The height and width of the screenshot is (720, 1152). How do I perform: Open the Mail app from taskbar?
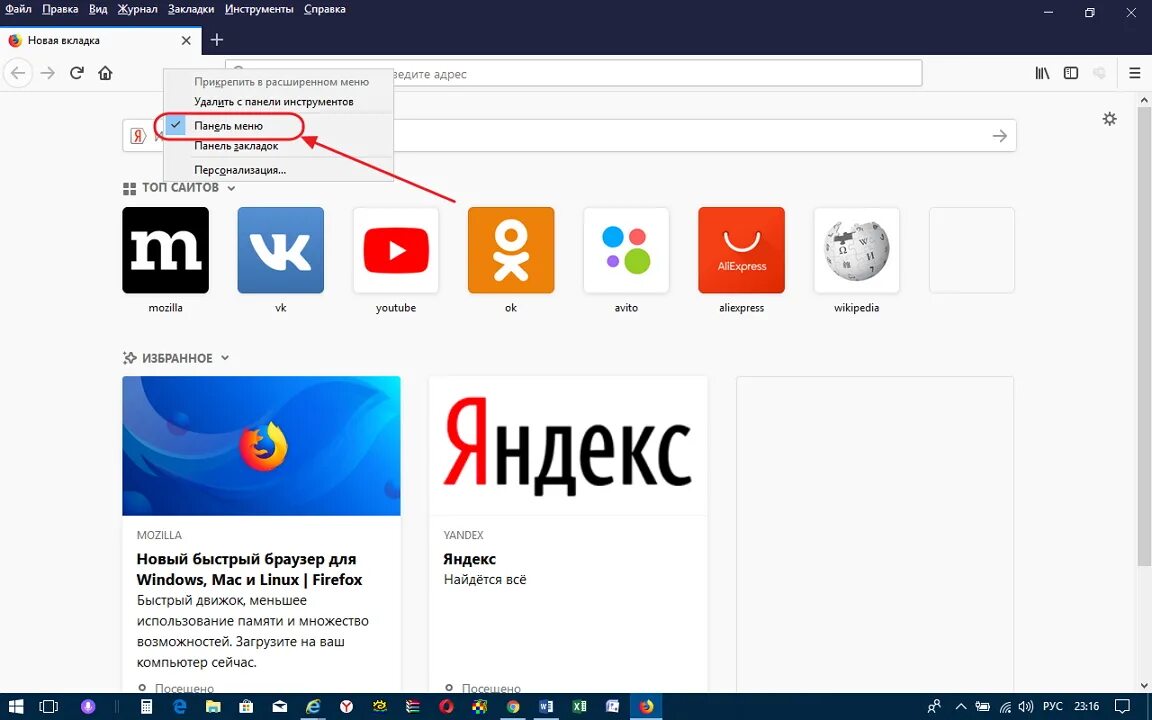click(x=279, y=707)
